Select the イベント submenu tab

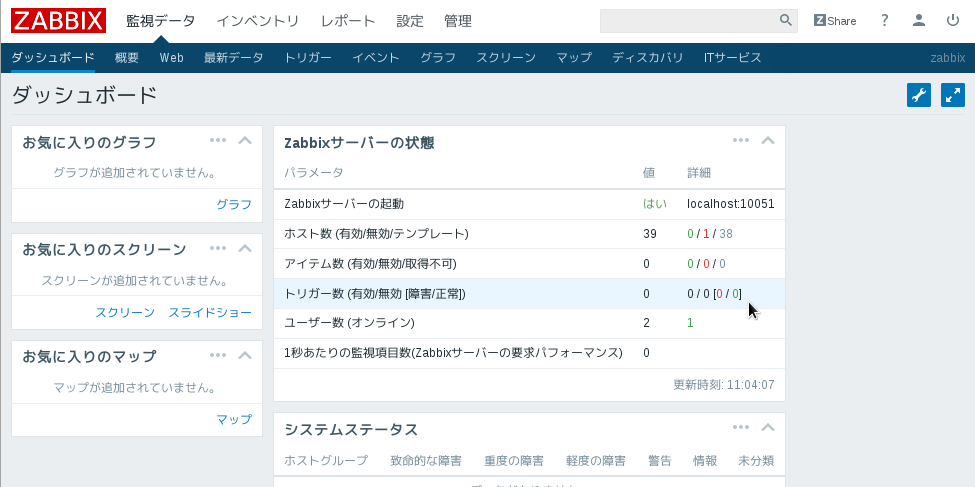tap(376, 58)
